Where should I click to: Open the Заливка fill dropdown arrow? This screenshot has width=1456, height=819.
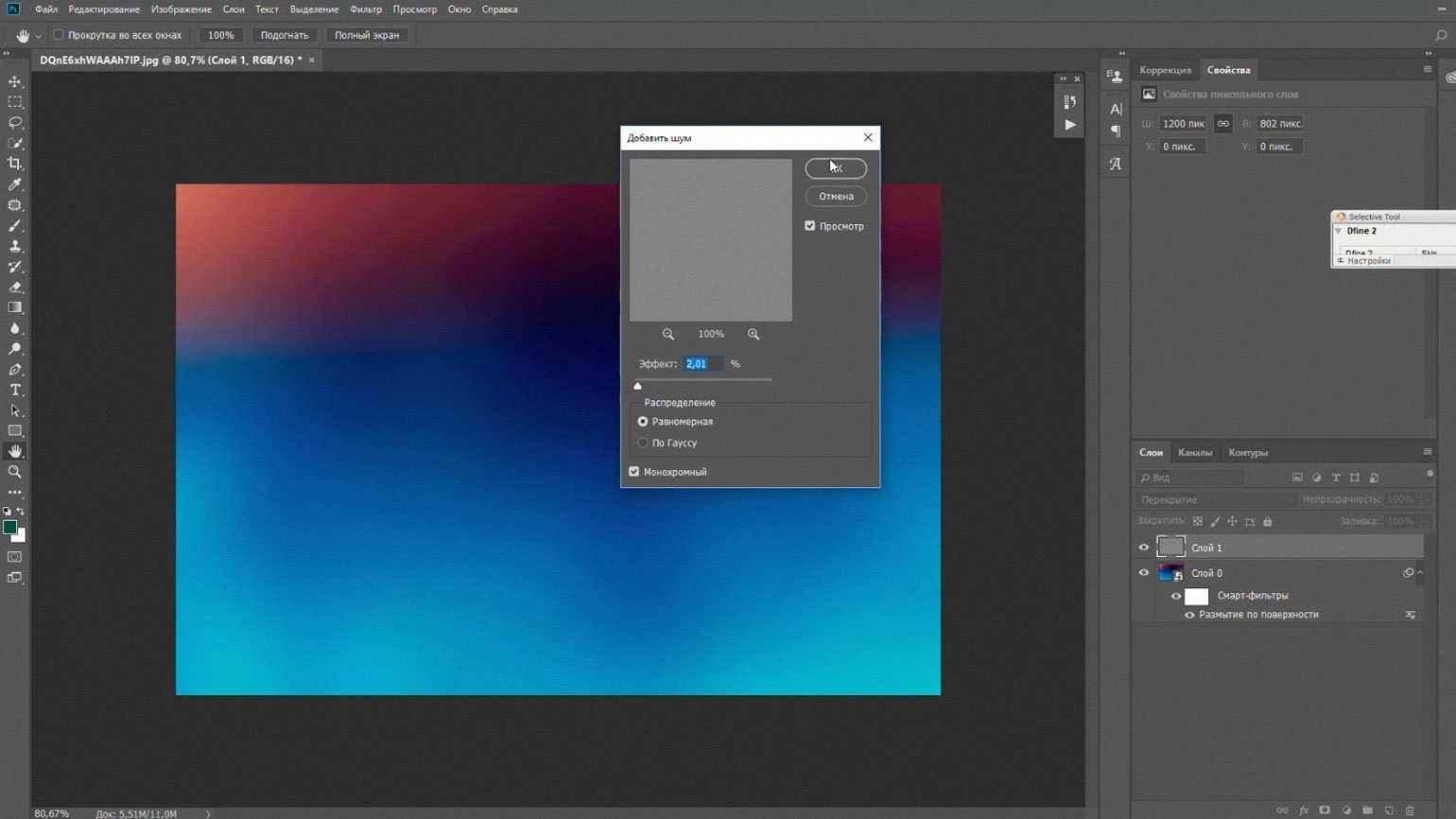tap(1428, 521)
